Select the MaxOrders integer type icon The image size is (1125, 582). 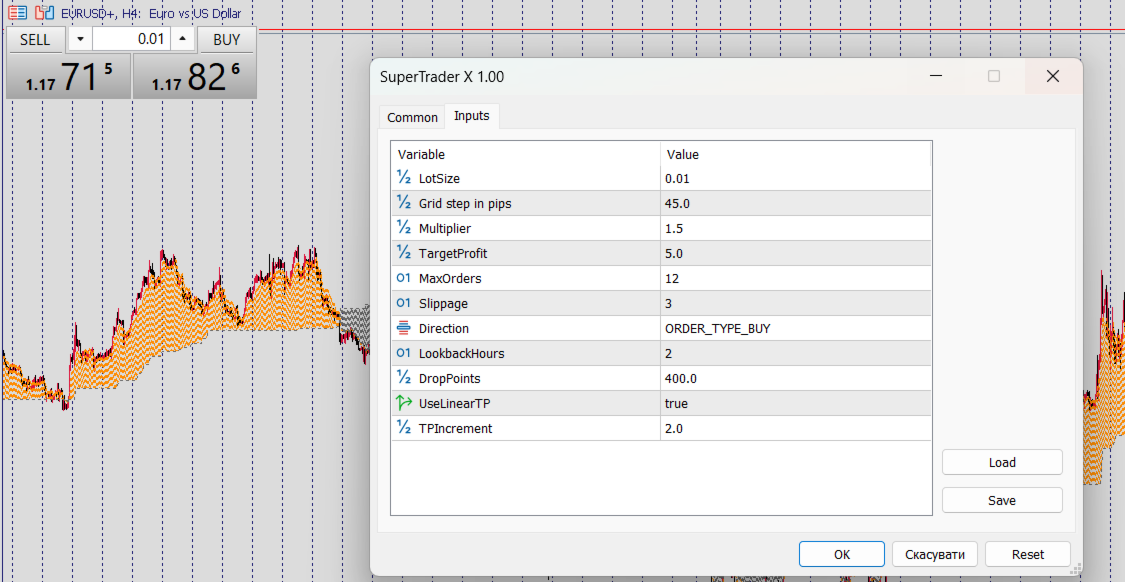click(403, 278)
